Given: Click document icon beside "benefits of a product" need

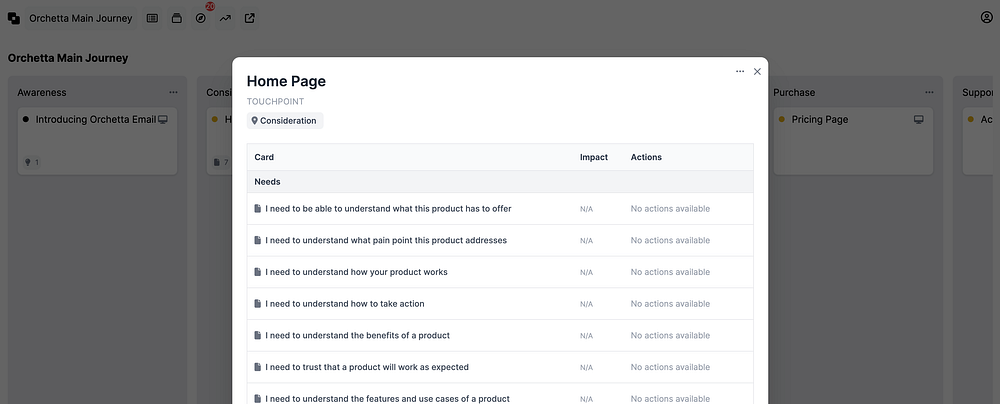Looking at the screenshot, I should 258,335.
